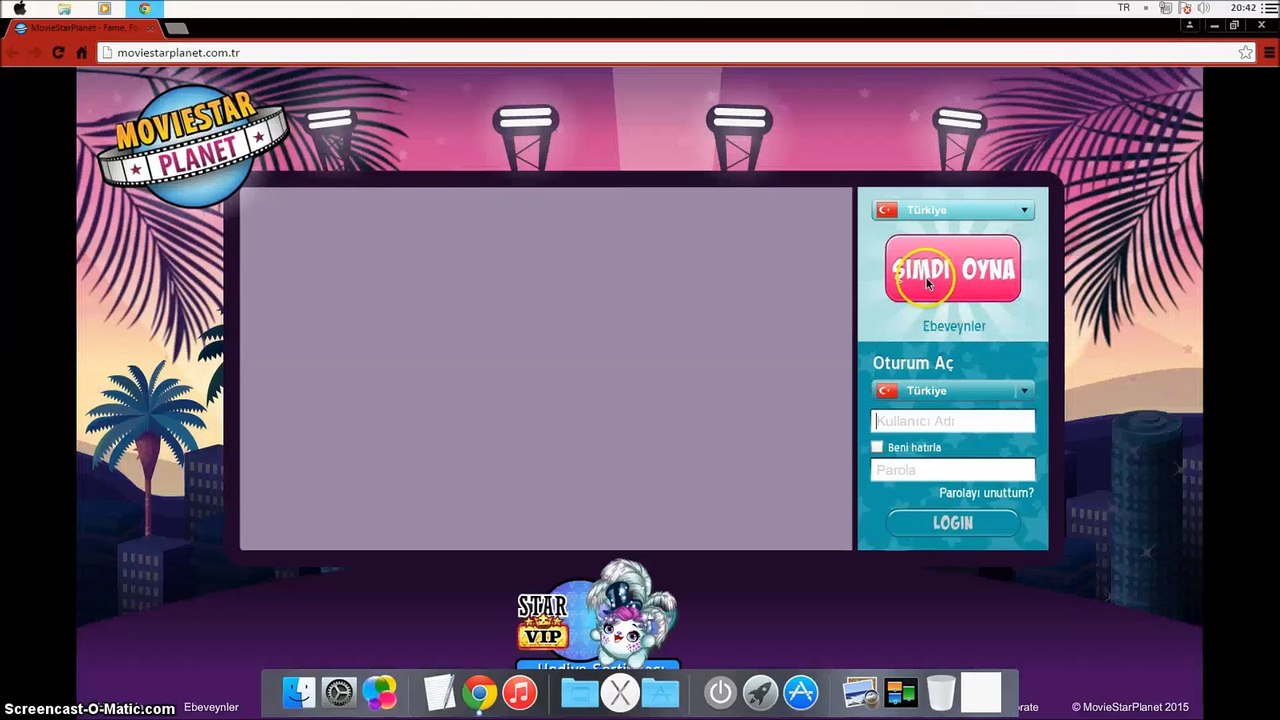Bookmark this page with the star icon
Screen dimensions: 1280x720
1246,52
